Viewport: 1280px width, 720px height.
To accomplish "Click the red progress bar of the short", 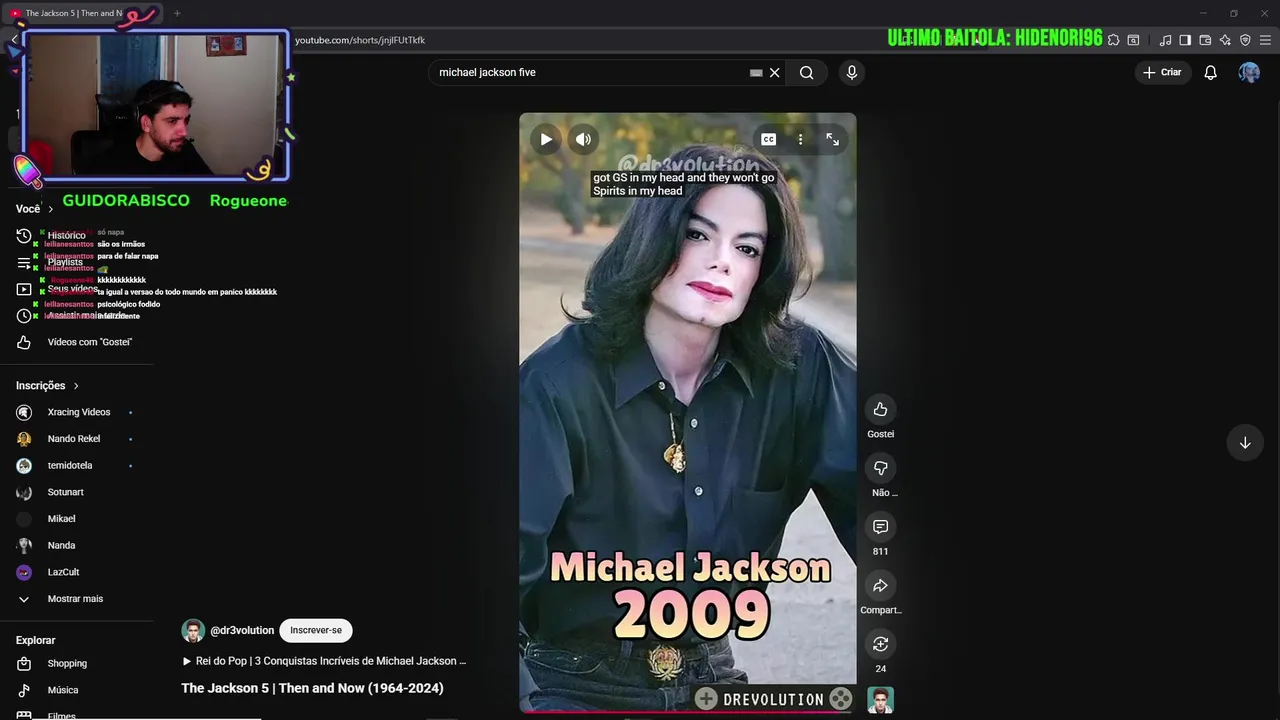I will [x=687, y=711].
